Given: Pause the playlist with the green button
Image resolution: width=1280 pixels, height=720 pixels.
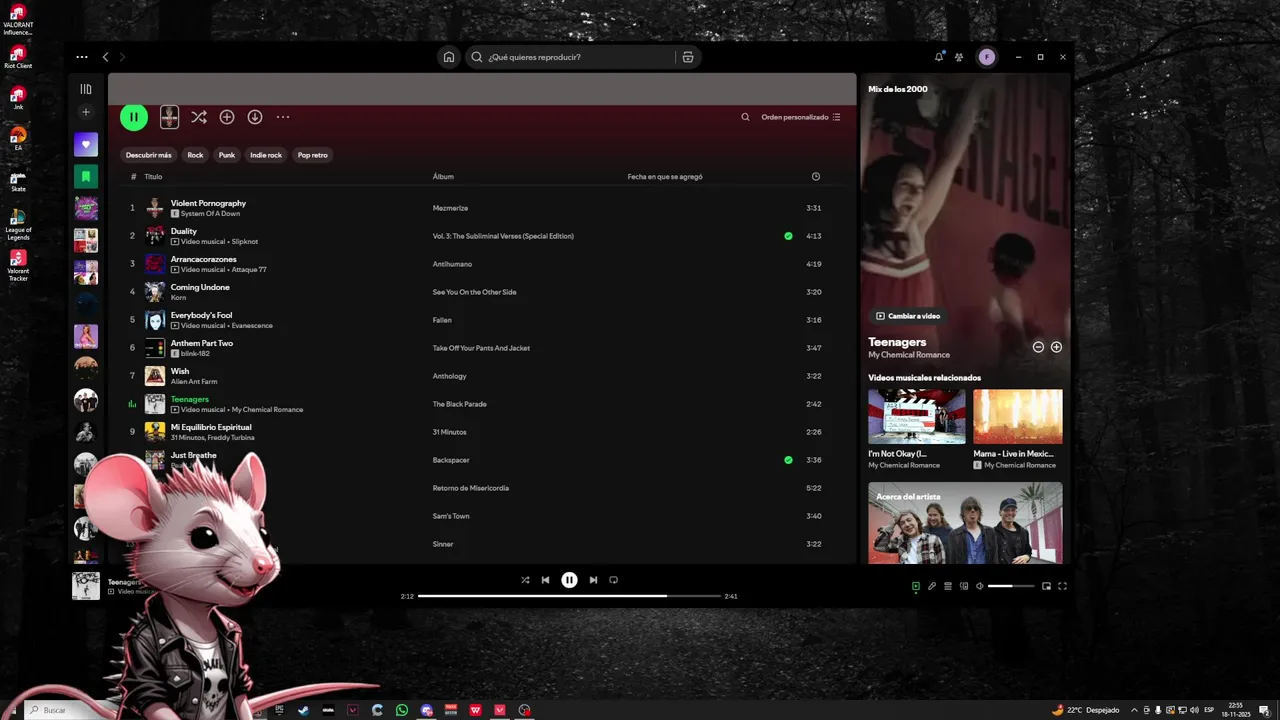Looking at the screenshot, I should coord(134,117).
